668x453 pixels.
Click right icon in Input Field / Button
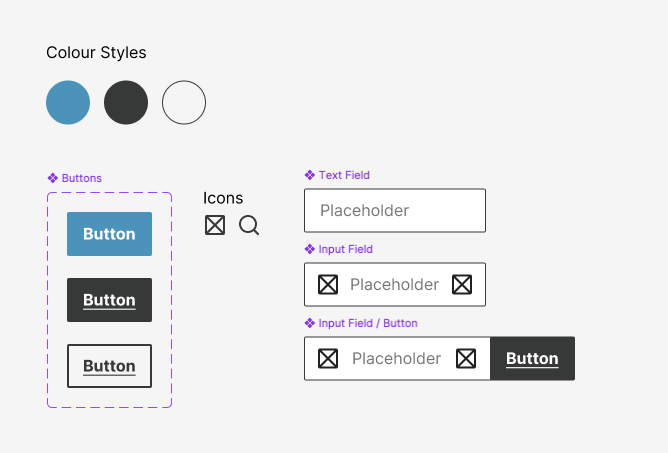point(466,358)
